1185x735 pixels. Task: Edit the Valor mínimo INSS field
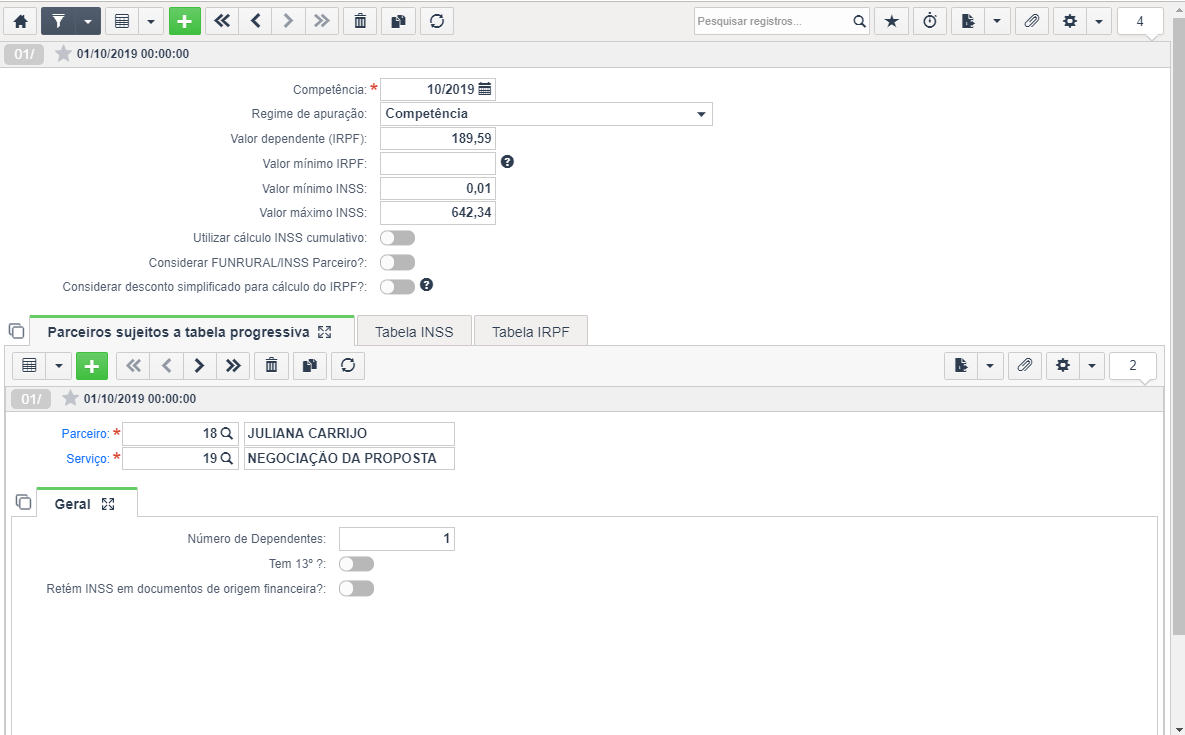pyautogui.click(x=438, y=188)
